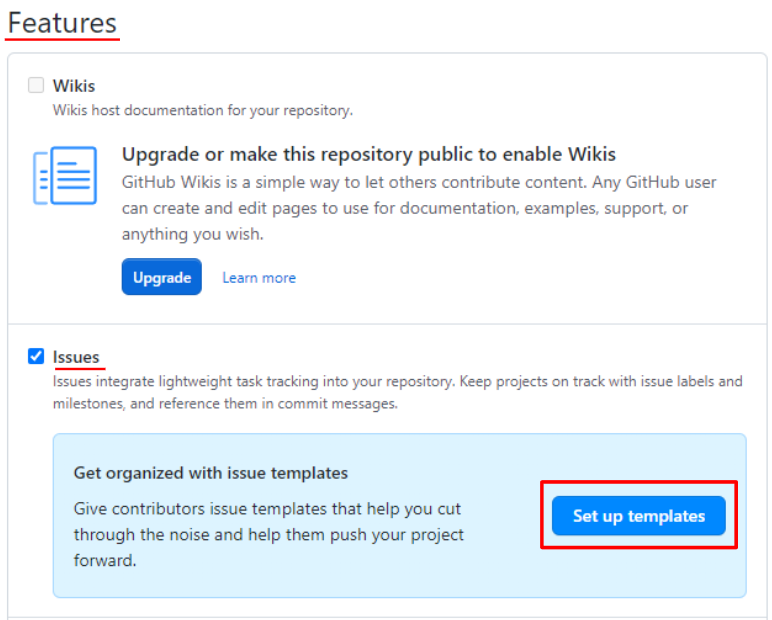This screenshot has height=620, width=772.
Task: Open the Learn more link
Action: point(259,278)
